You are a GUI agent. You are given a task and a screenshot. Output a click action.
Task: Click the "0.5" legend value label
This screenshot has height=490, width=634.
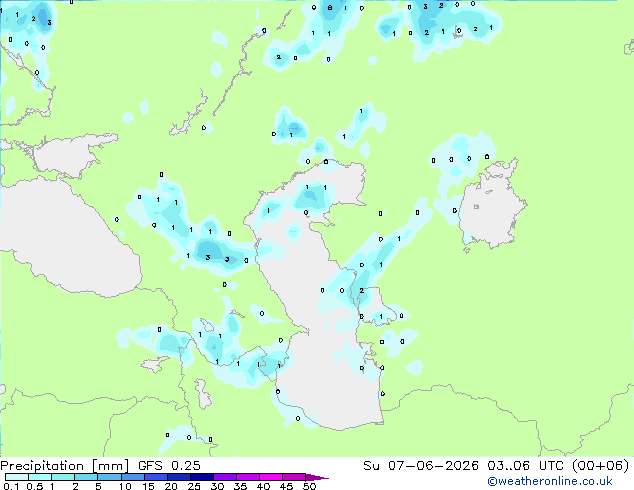35,486
